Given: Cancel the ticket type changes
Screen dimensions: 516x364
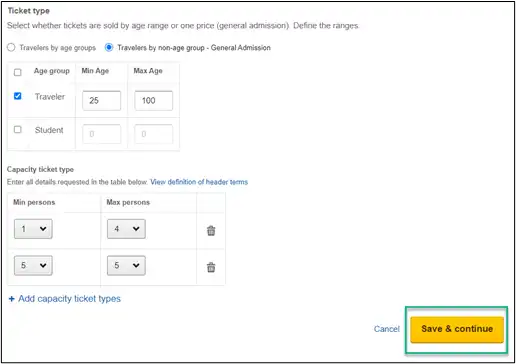Looking at the screenshot, I should (386, 329).
